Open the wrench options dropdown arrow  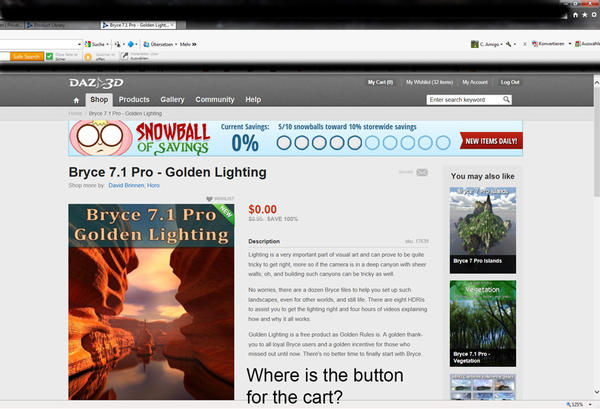click(x=515, y=44)
